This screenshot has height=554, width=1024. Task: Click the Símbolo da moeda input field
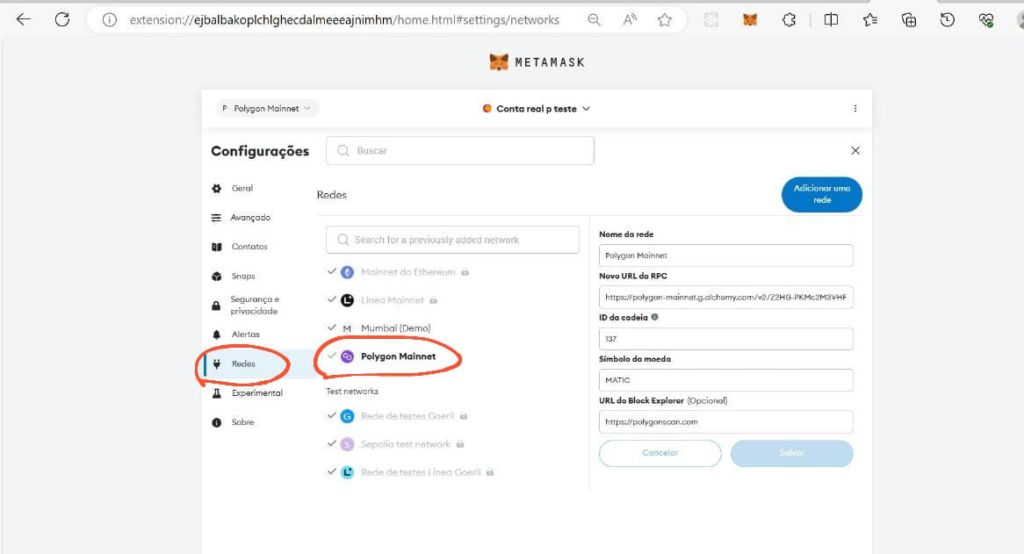726,380
